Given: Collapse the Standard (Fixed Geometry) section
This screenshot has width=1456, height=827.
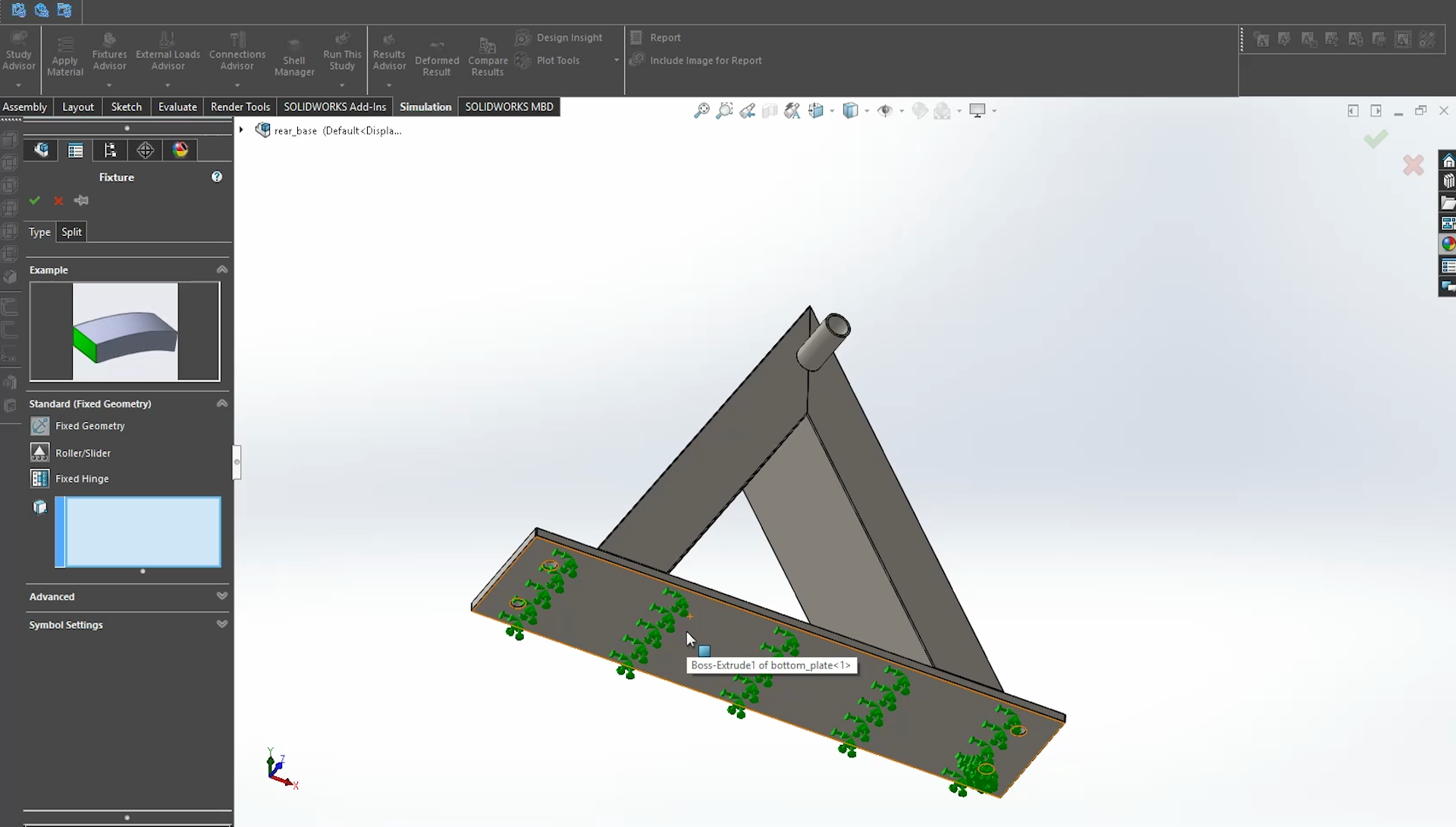Looking at the screenshot, I should 222,404.
